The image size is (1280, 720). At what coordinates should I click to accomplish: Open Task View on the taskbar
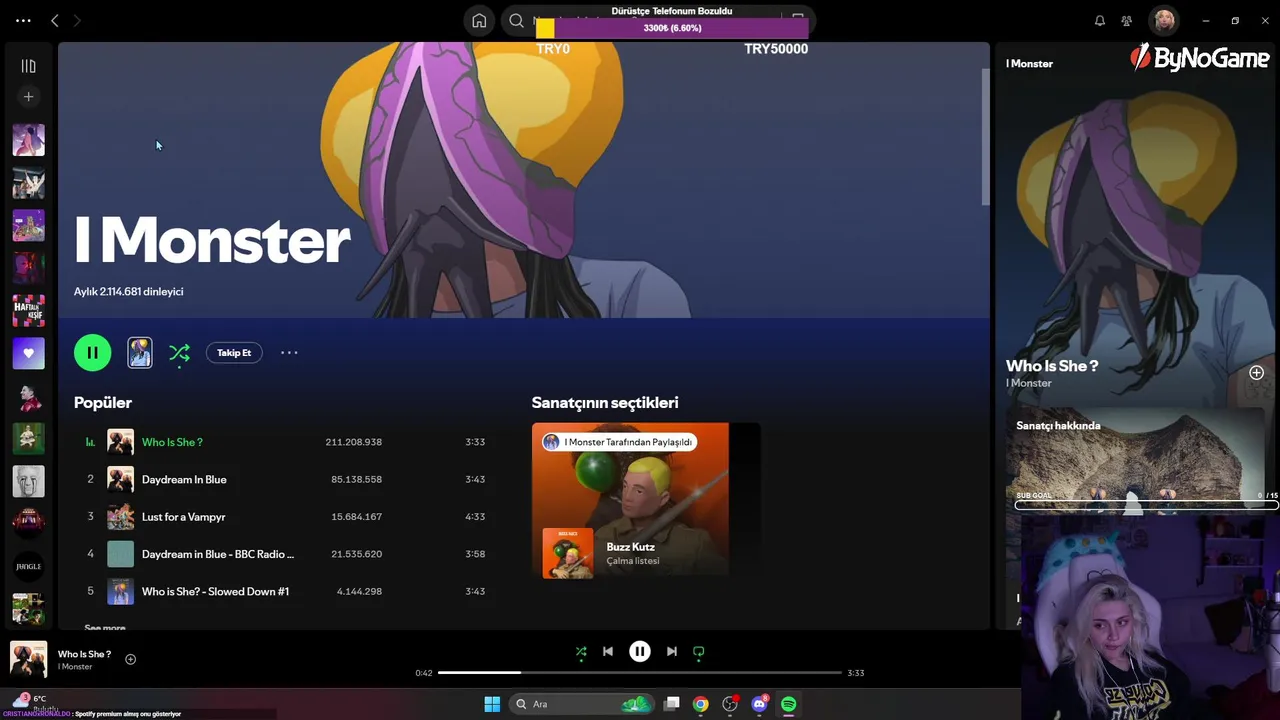[672, 704]
